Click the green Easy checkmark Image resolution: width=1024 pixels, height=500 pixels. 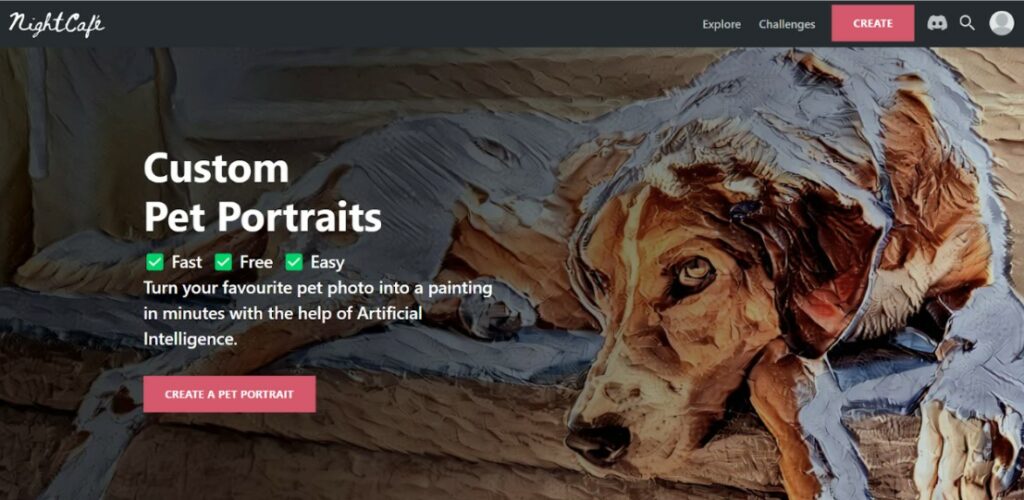(294, 262)
